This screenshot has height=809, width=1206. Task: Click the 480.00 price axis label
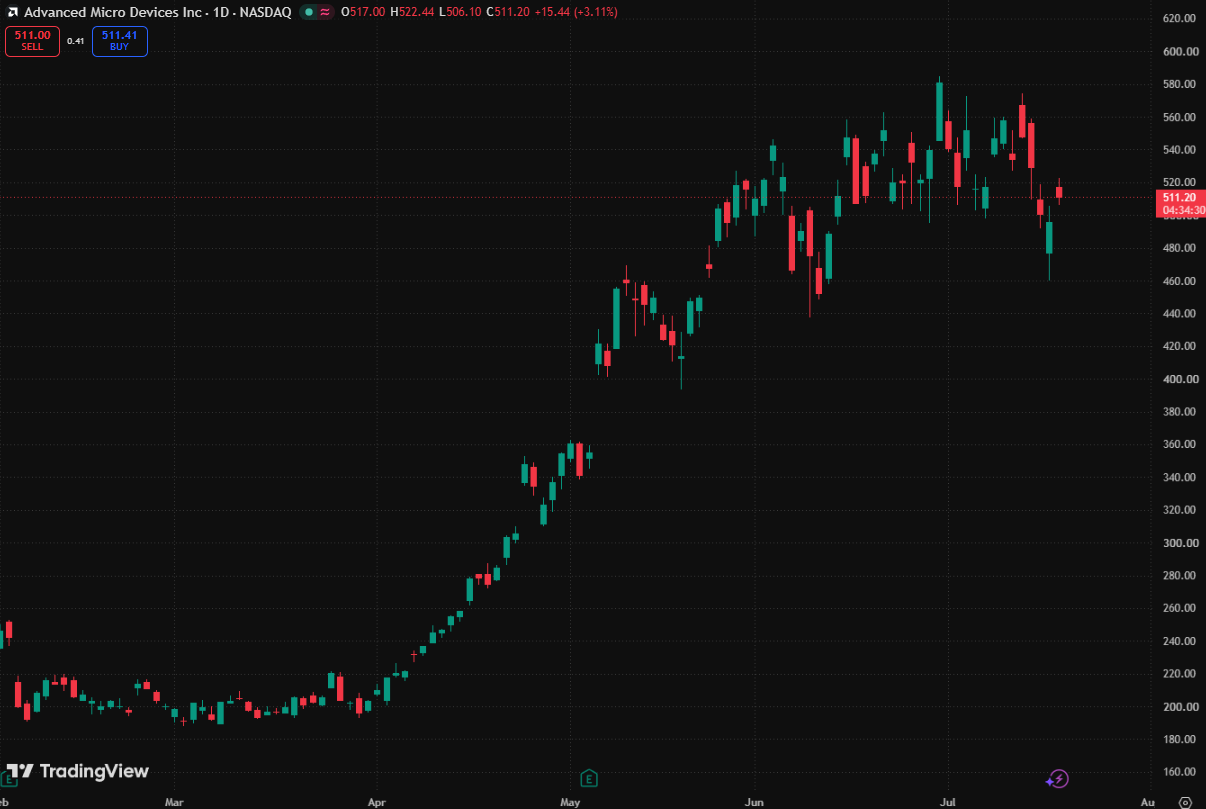(1181, 248)
